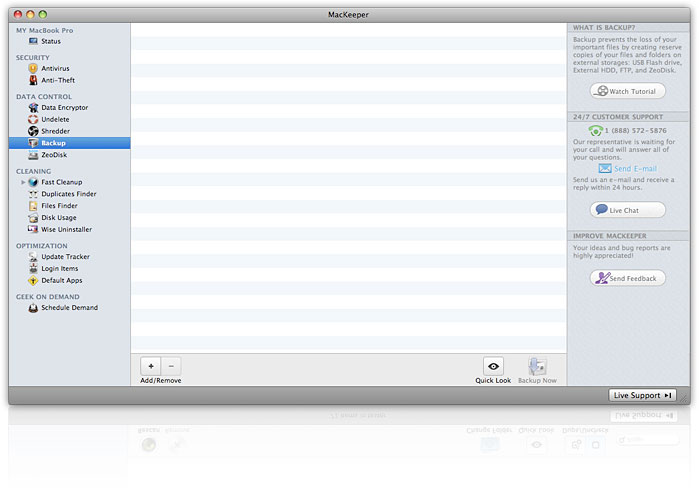Select the Fast Cleanup icon
699x496 pixels.
[33, 182]
